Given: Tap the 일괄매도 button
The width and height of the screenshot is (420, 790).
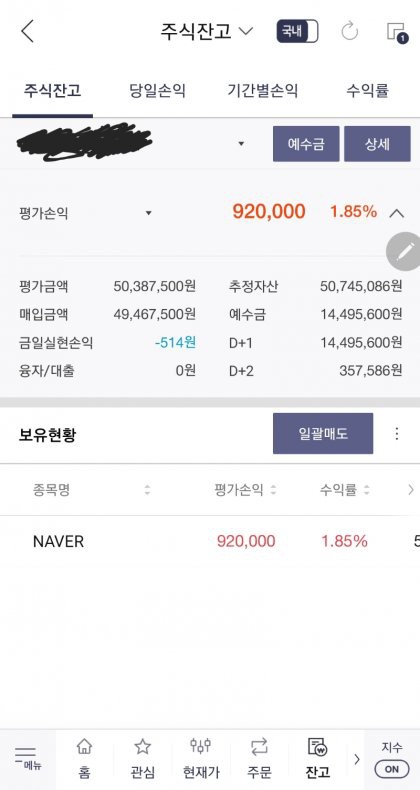Looking at the screenshot, I should click(323, 433).
